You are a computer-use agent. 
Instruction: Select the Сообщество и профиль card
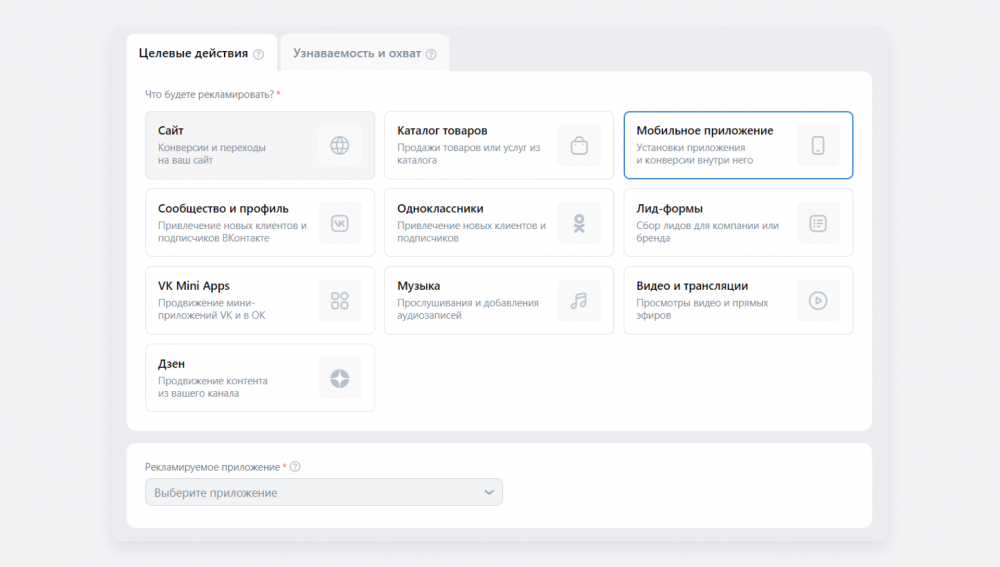260,223
